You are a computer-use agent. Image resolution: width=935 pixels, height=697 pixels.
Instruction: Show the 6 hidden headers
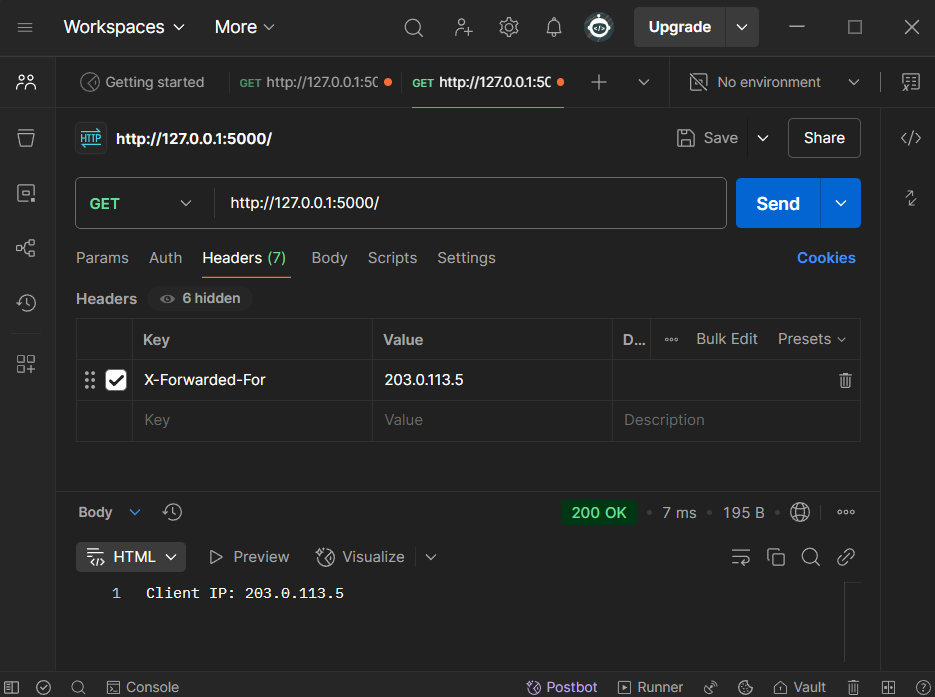[x=200, y=298]
